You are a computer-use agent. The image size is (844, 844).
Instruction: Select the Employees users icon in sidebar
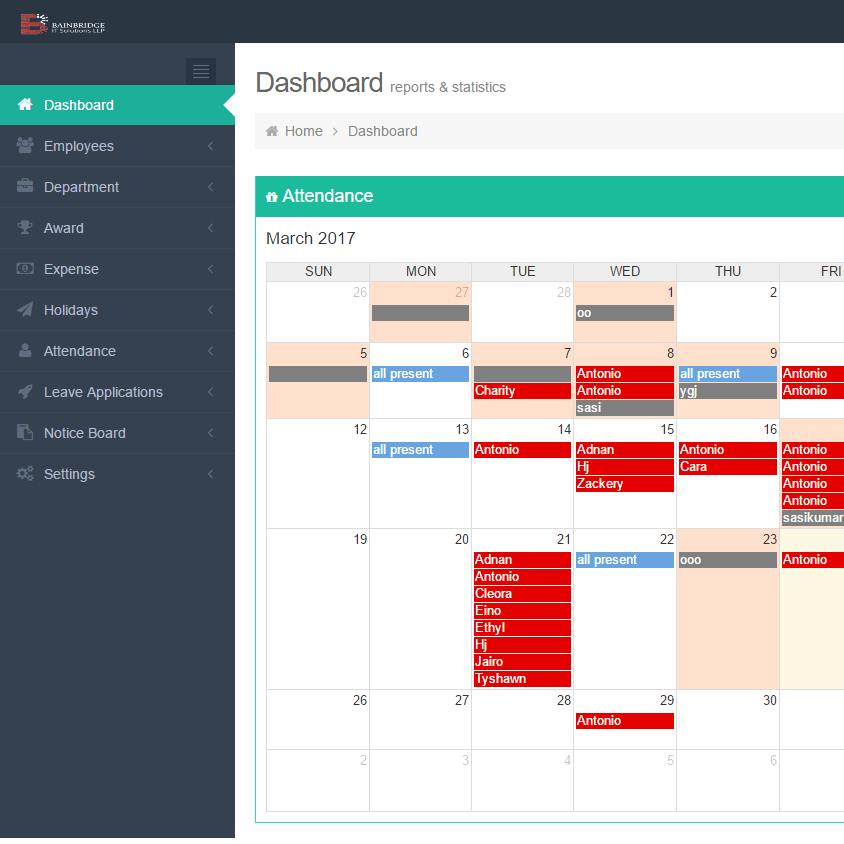coord(23,145)
